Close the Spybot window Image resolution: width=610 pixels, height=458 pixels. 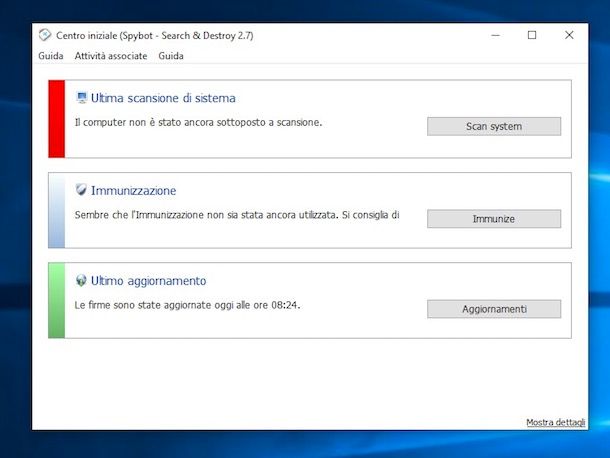tap(569, 35)
